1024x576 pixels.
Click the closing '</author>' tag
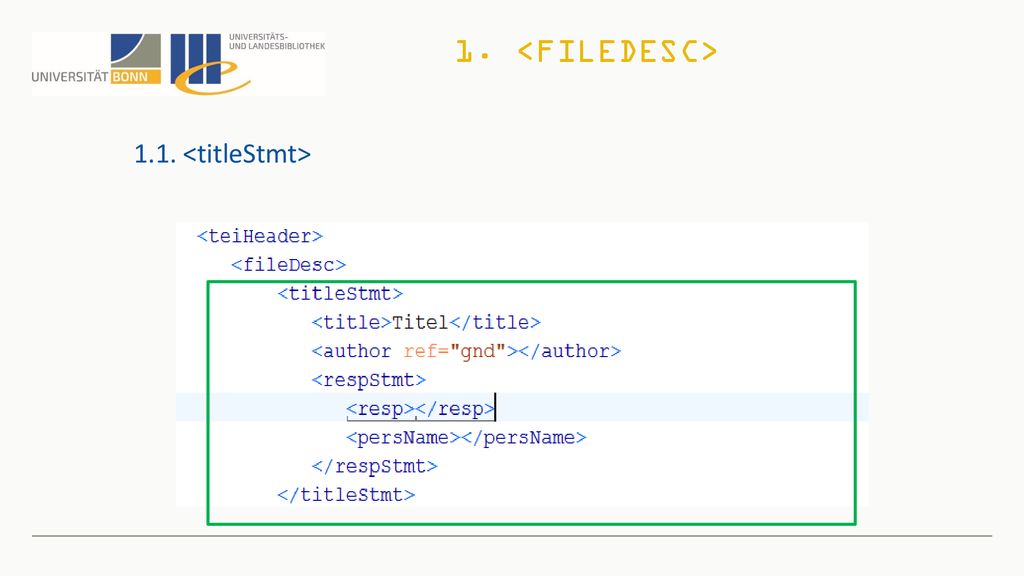(x=569, y=351)
